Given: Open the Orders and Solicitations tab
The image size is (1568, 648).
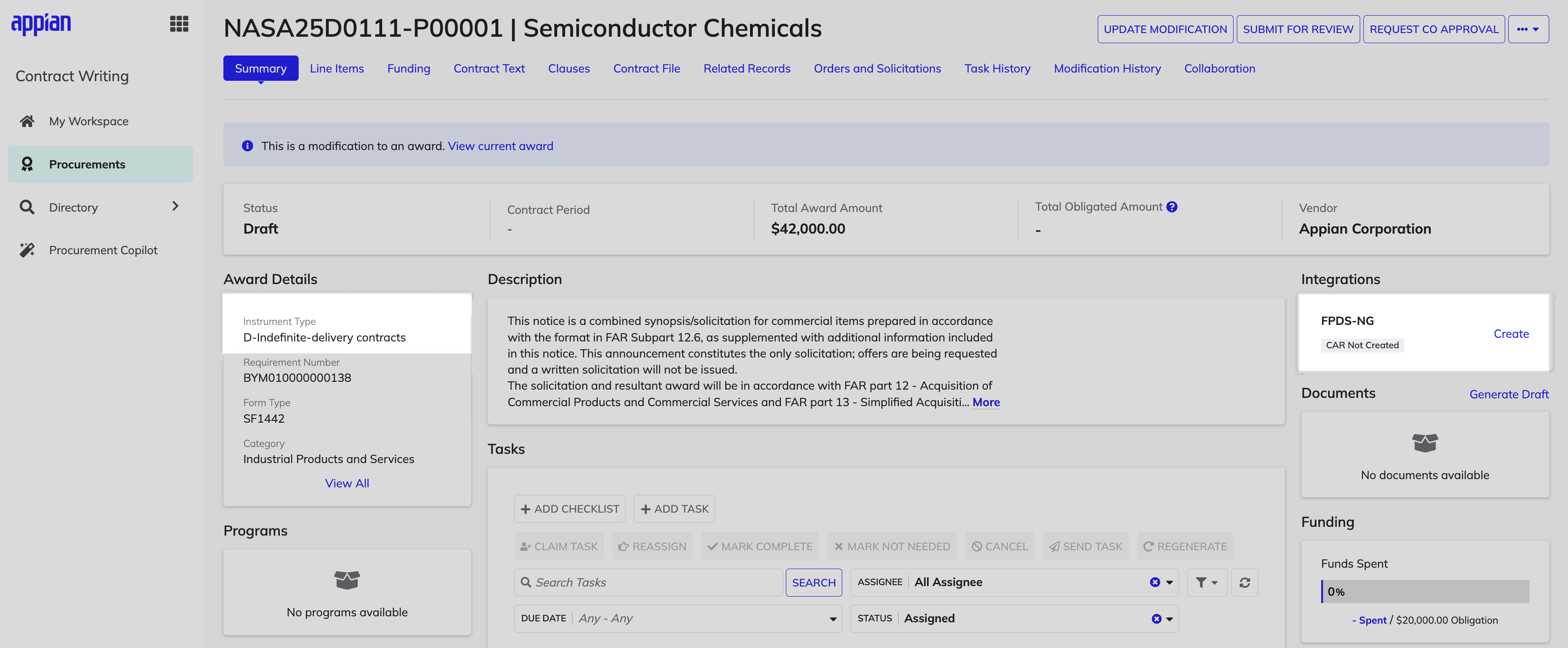Looking at the screenshot, I should pyautogui.click(x=877, y=68).
